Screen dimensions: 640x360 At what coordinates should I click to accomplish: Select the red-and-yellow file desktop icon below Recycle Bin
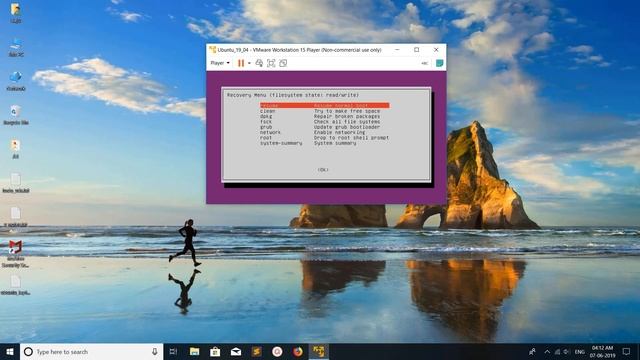16,149
